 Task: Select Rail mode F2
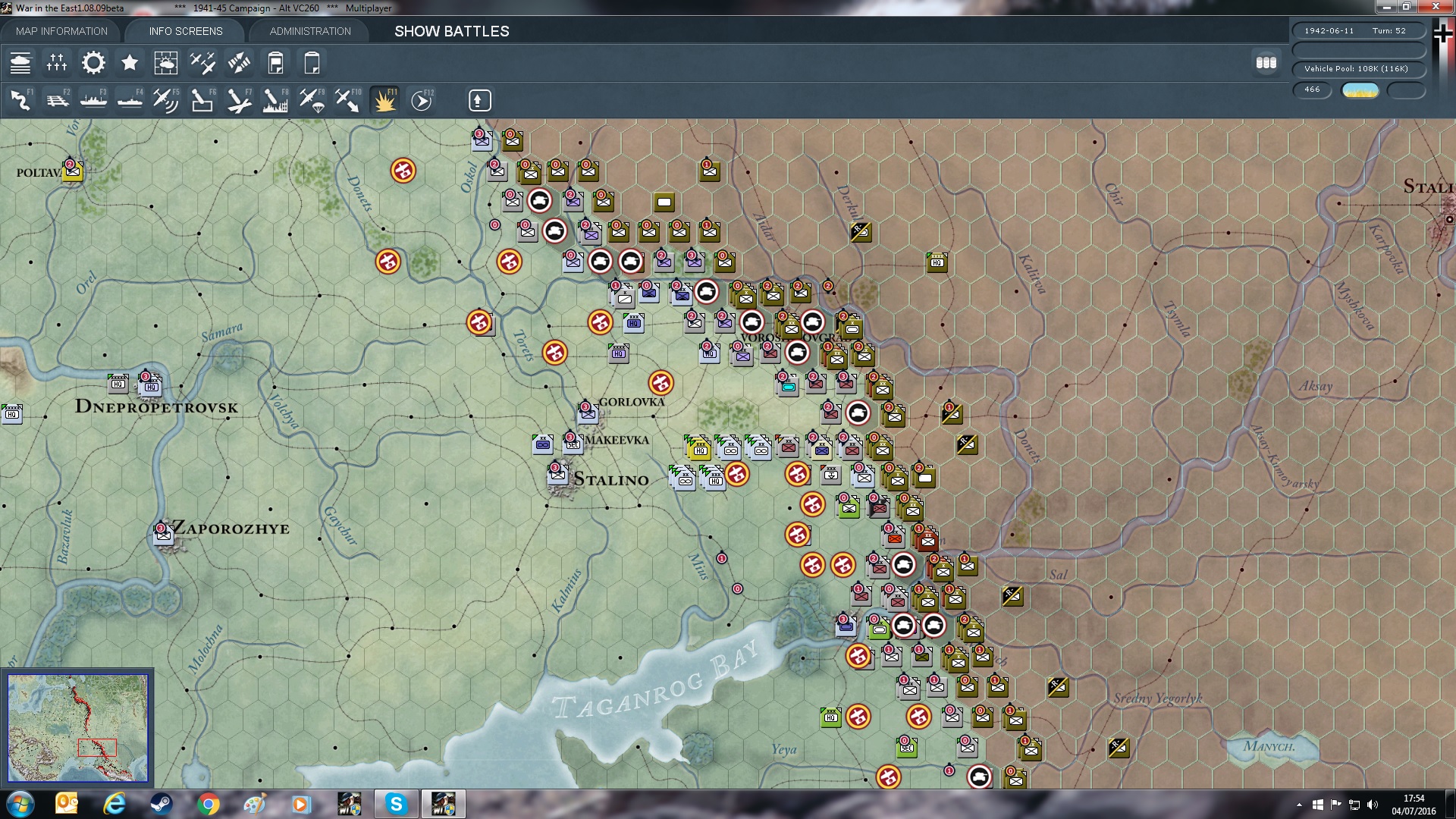[57, 100]
